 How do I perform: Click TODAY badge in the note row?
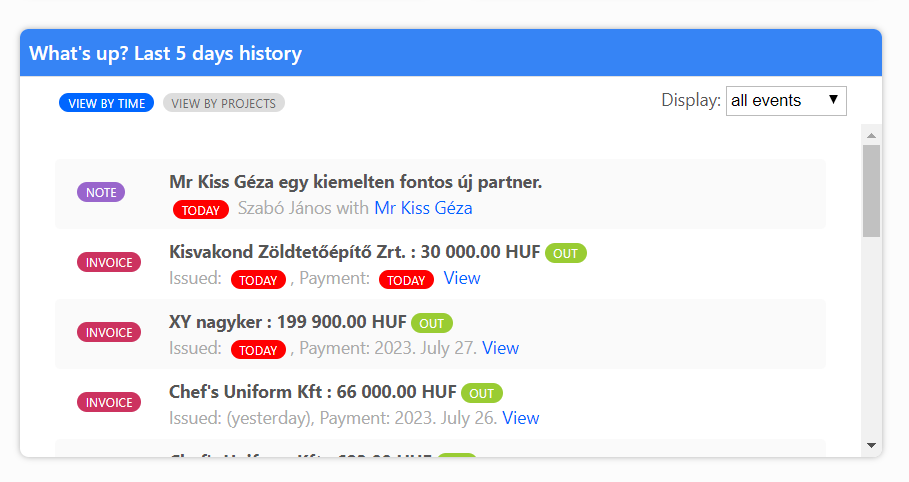201,210
